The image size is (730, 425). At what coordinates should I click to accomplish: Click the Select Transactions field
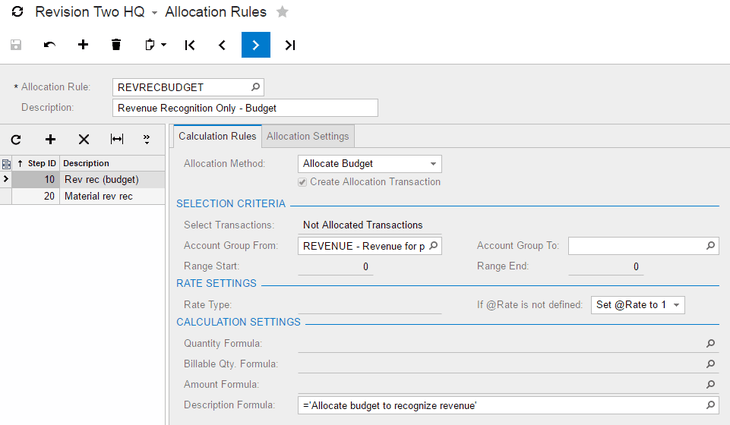(370, 225)
